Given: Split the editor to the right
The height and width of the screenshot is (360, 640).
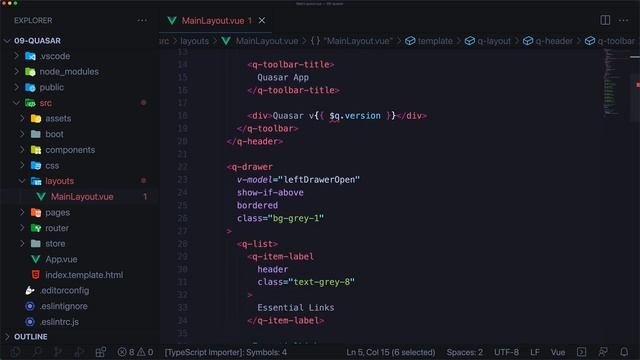Looking at the screenshot, I should pos(605,20).
